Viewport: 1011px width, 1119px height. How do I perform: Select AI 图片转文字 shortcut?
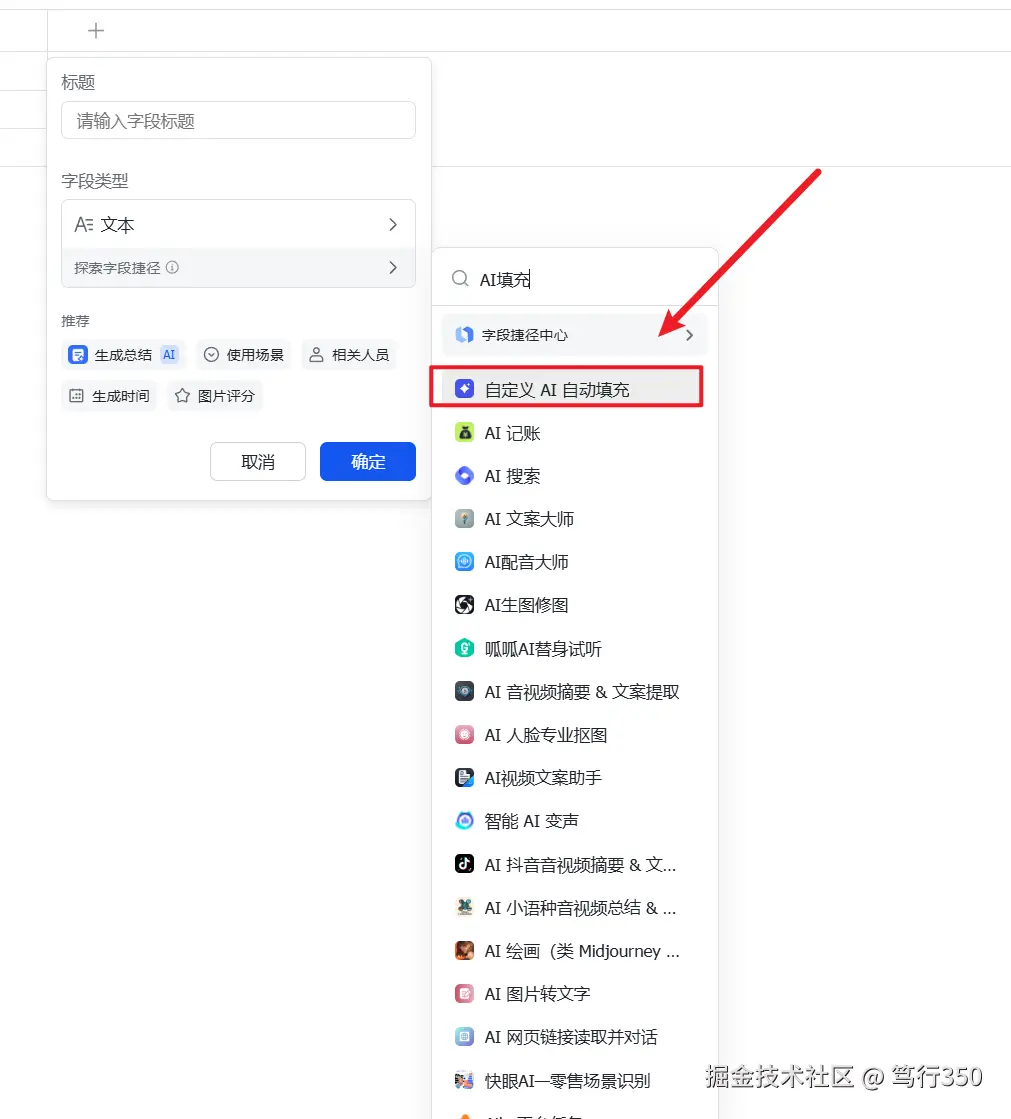(x=574, y=993)
